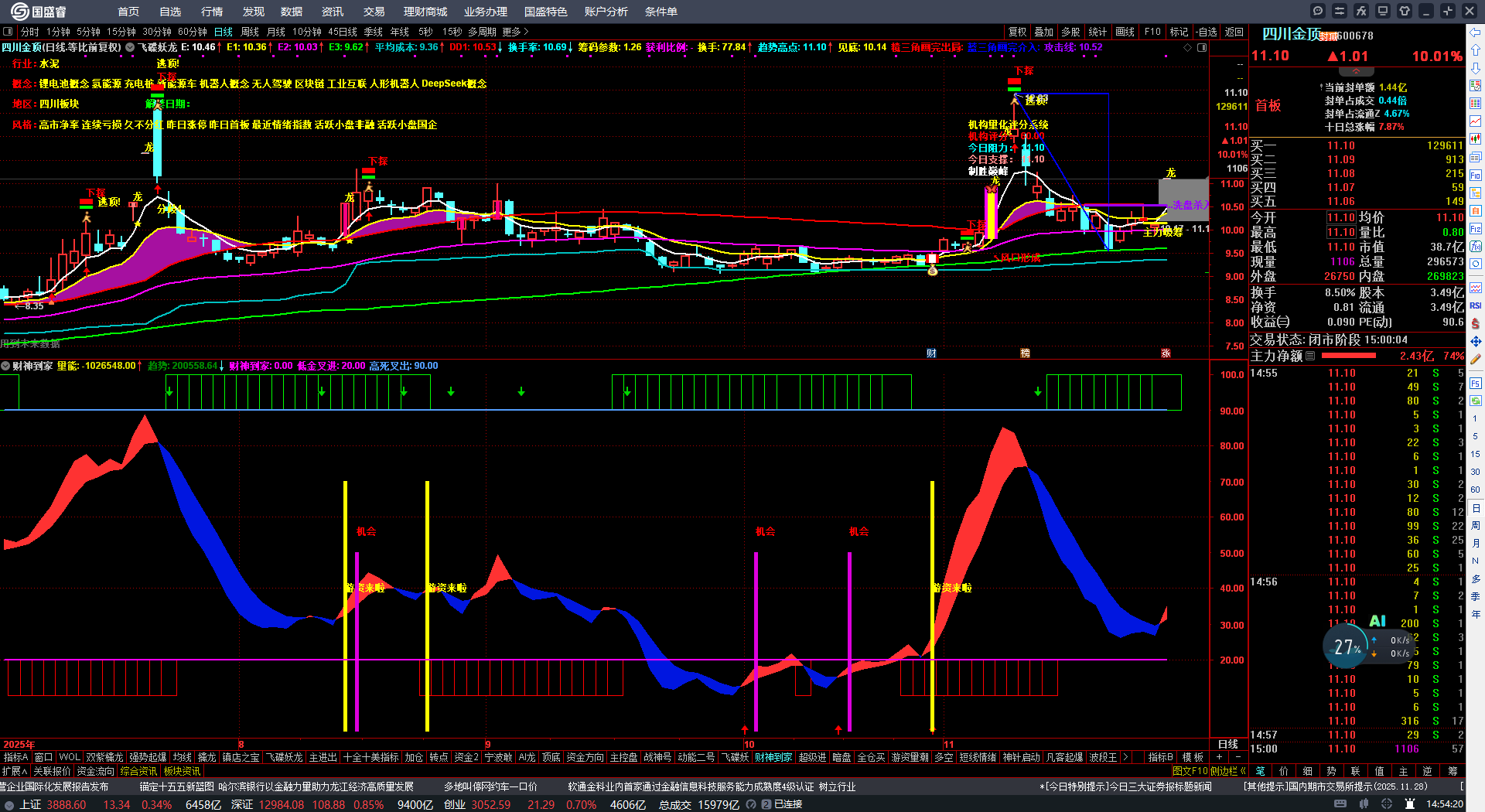Expand the 更多 period options

pyautogui.click(x=516, y=32)
